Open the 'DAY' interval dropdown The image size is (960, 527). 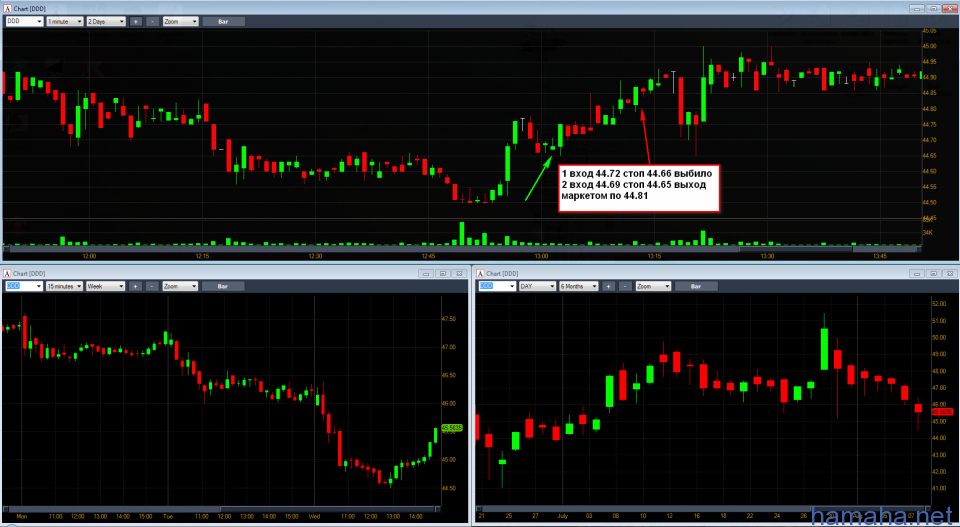(x=538, y=286)
